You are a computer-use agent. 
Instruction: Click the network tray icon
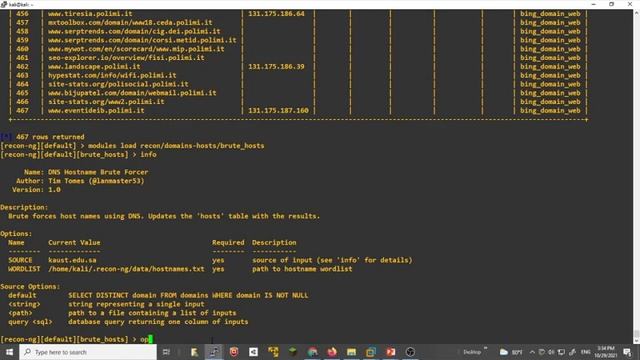tap(562, 352)
